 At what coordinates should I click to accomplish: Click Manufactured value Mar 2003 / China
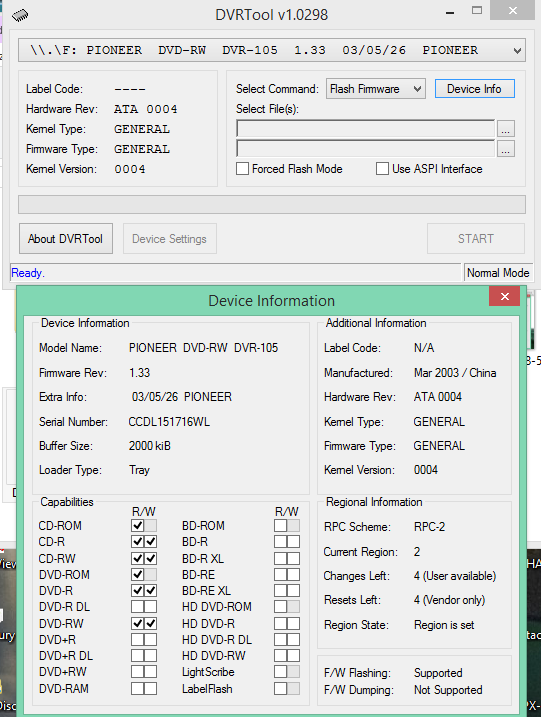(455, 373)
